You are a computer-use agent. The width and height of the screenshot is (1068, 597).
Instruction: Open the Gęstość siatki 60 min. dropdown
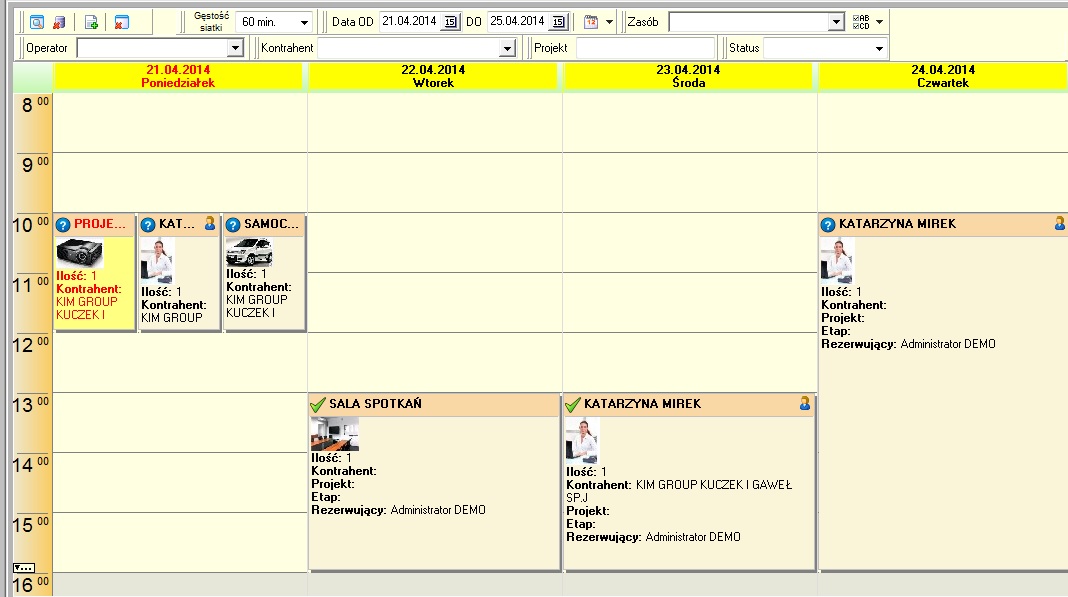[x=304, y=22]
